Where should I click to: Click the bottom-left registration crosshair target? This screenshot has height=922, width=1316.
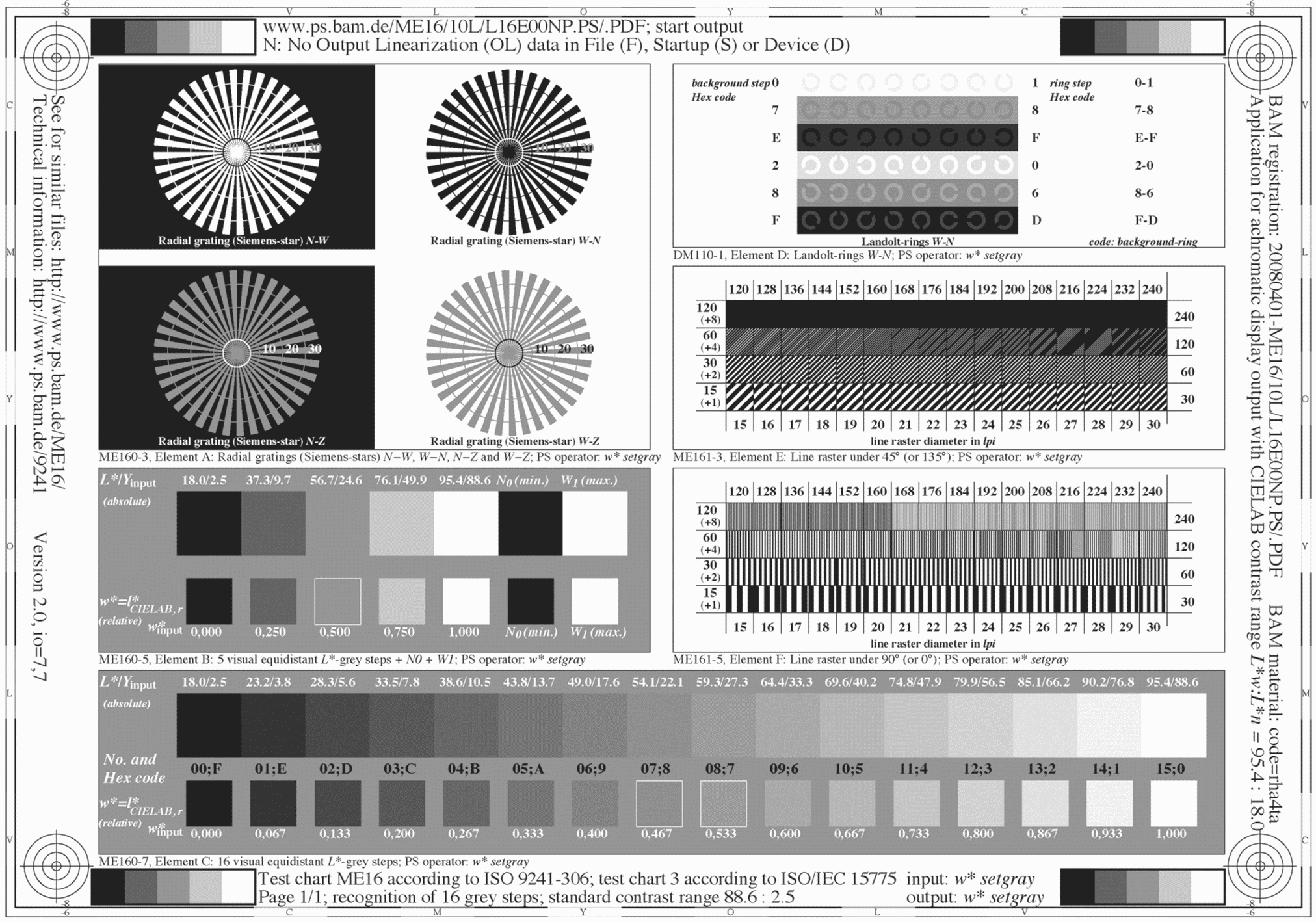click(56, 865)
